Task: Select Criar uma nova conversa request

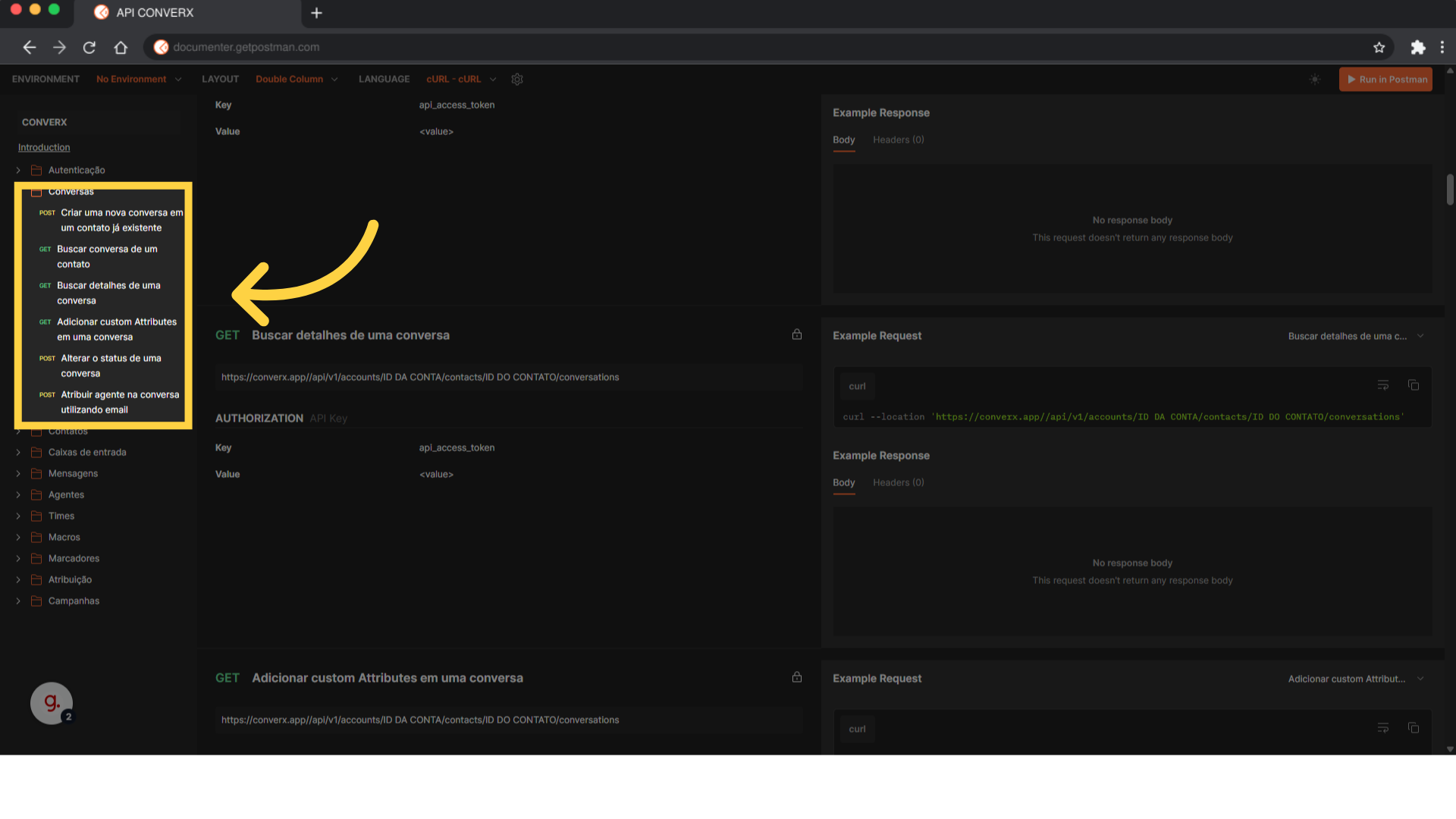Action: click(111, 220)
